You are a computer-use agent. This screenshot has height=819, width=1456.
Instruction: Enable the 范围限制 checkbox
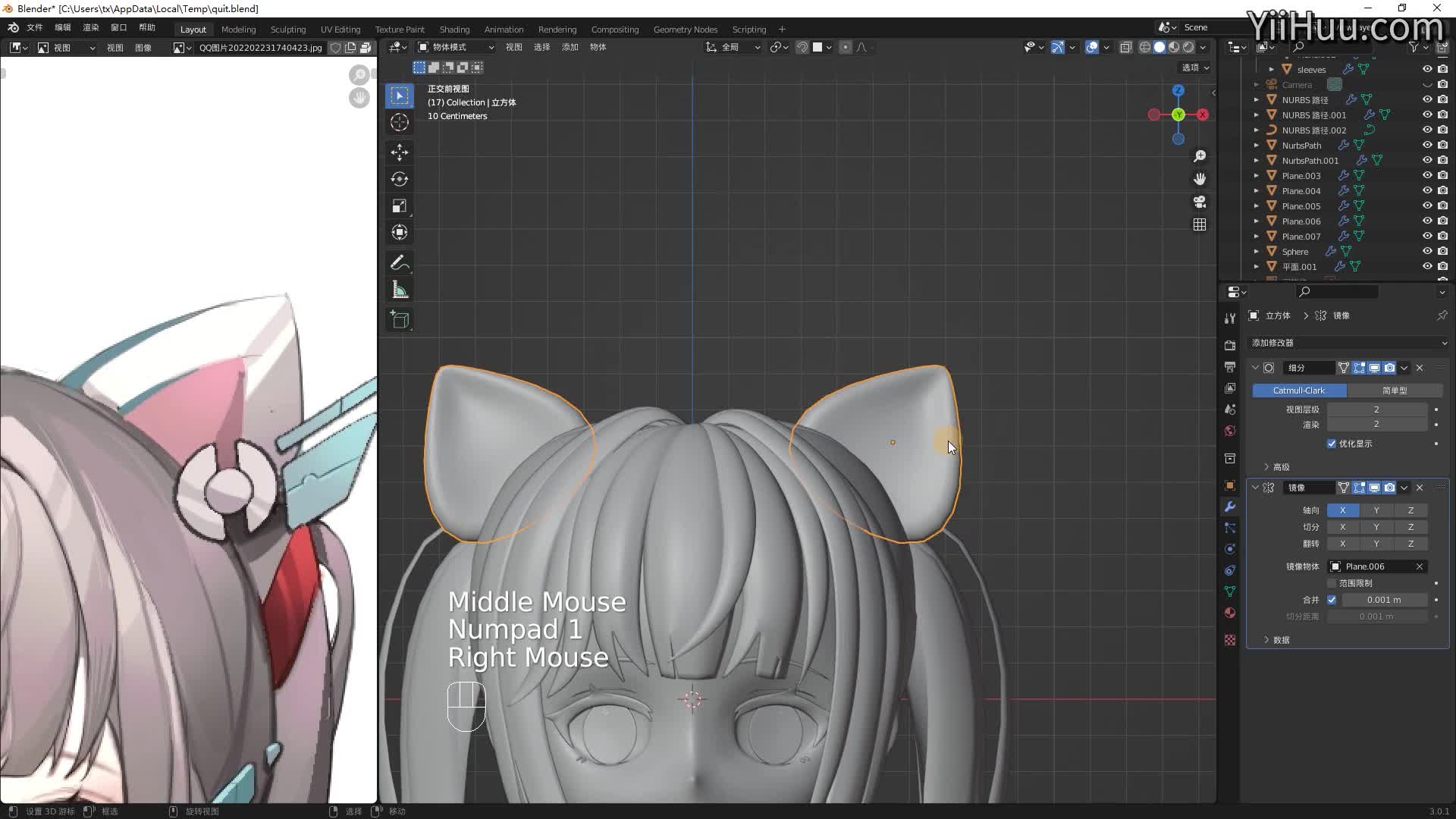(x=1332, y=583)
